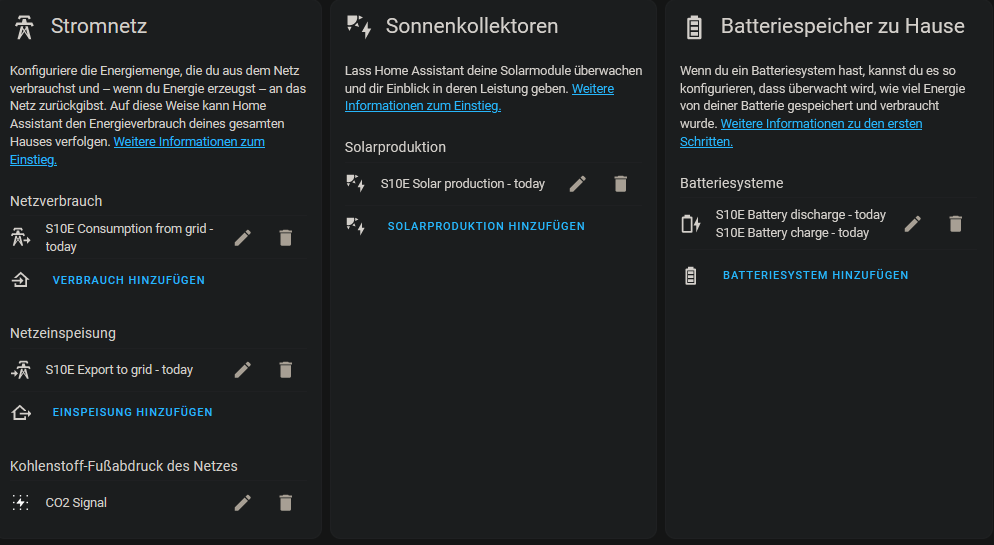Click the Stromnetz transmission tower header icon
This screenshot has width=994, height=545.
pos(25,27)
